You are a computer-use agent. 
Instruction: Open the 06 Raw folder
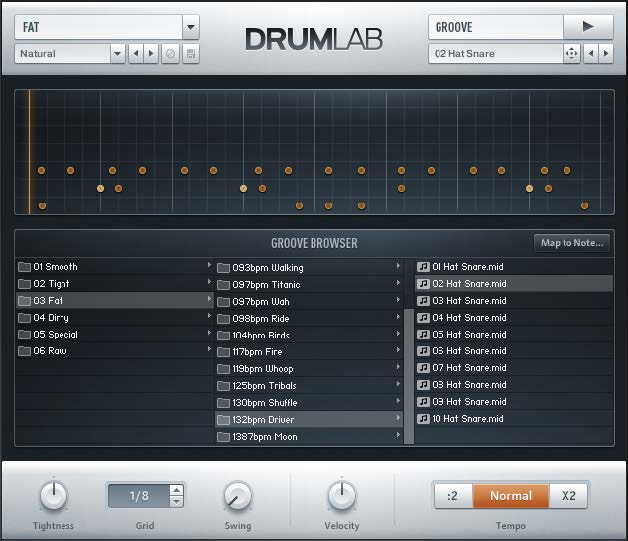point(115,351)
